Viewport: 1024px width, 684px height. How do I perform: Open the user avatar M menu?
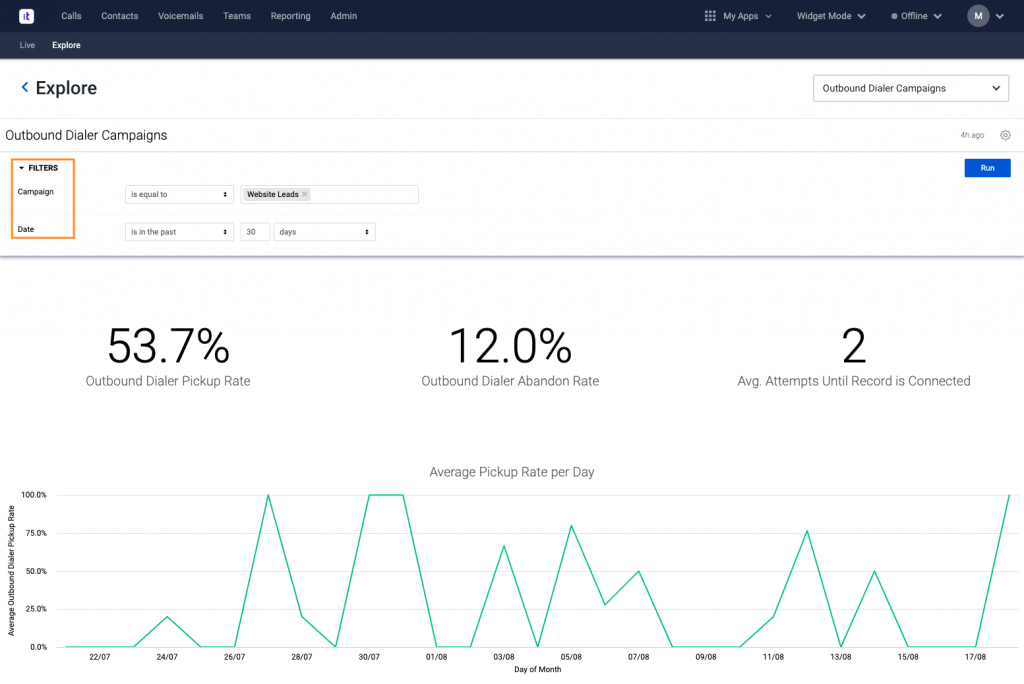point(977,16)
